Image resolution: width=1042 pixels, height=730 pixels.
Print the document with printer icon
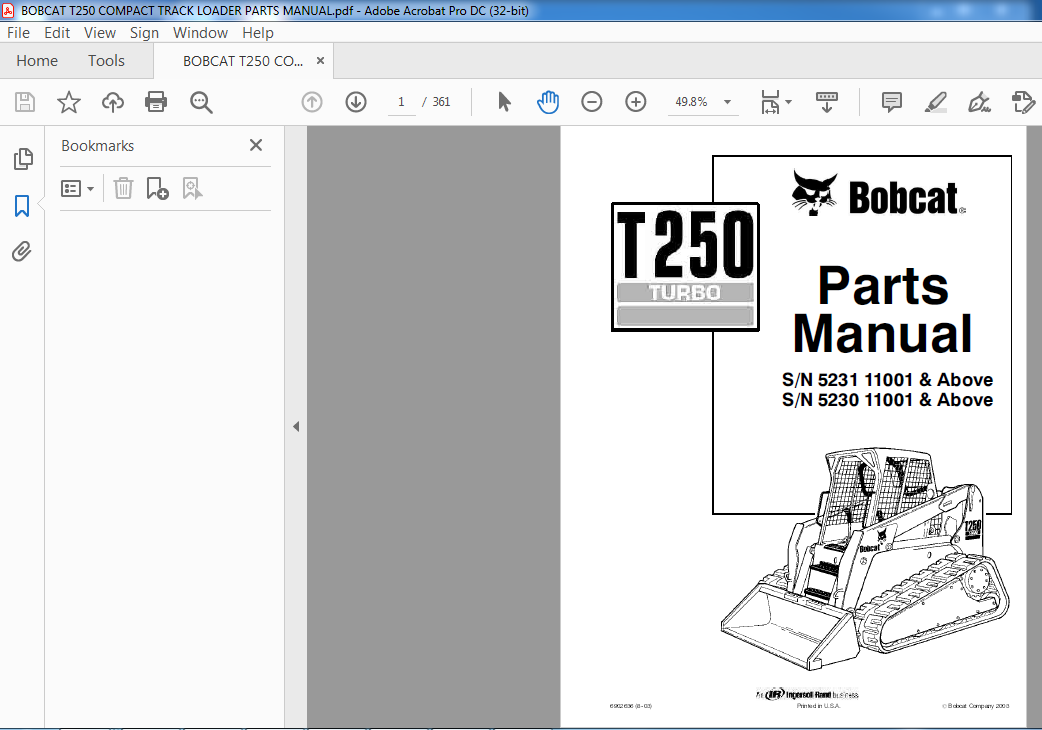click(156, 102)
